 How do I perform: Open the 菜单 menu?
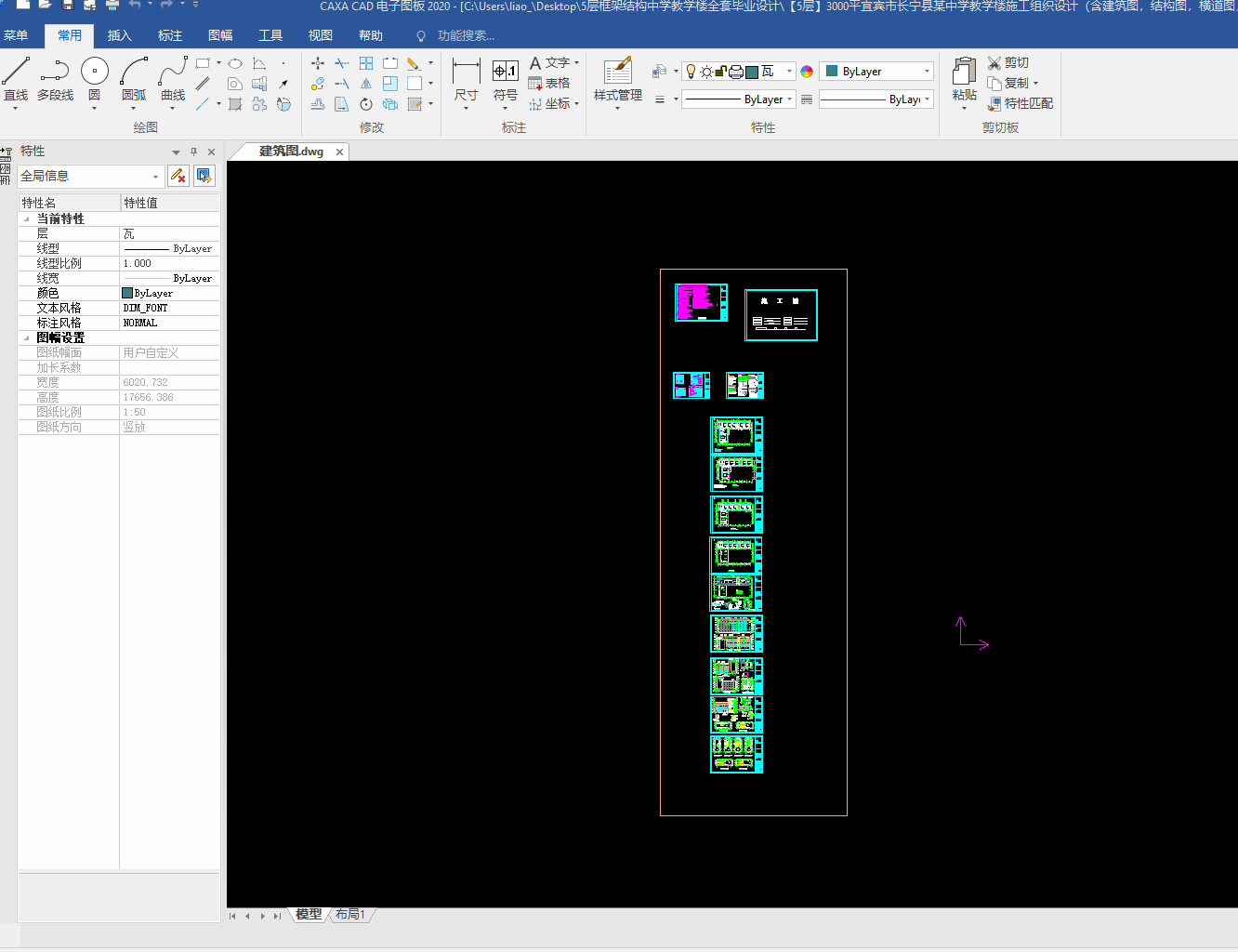click(x=16, y=35)
